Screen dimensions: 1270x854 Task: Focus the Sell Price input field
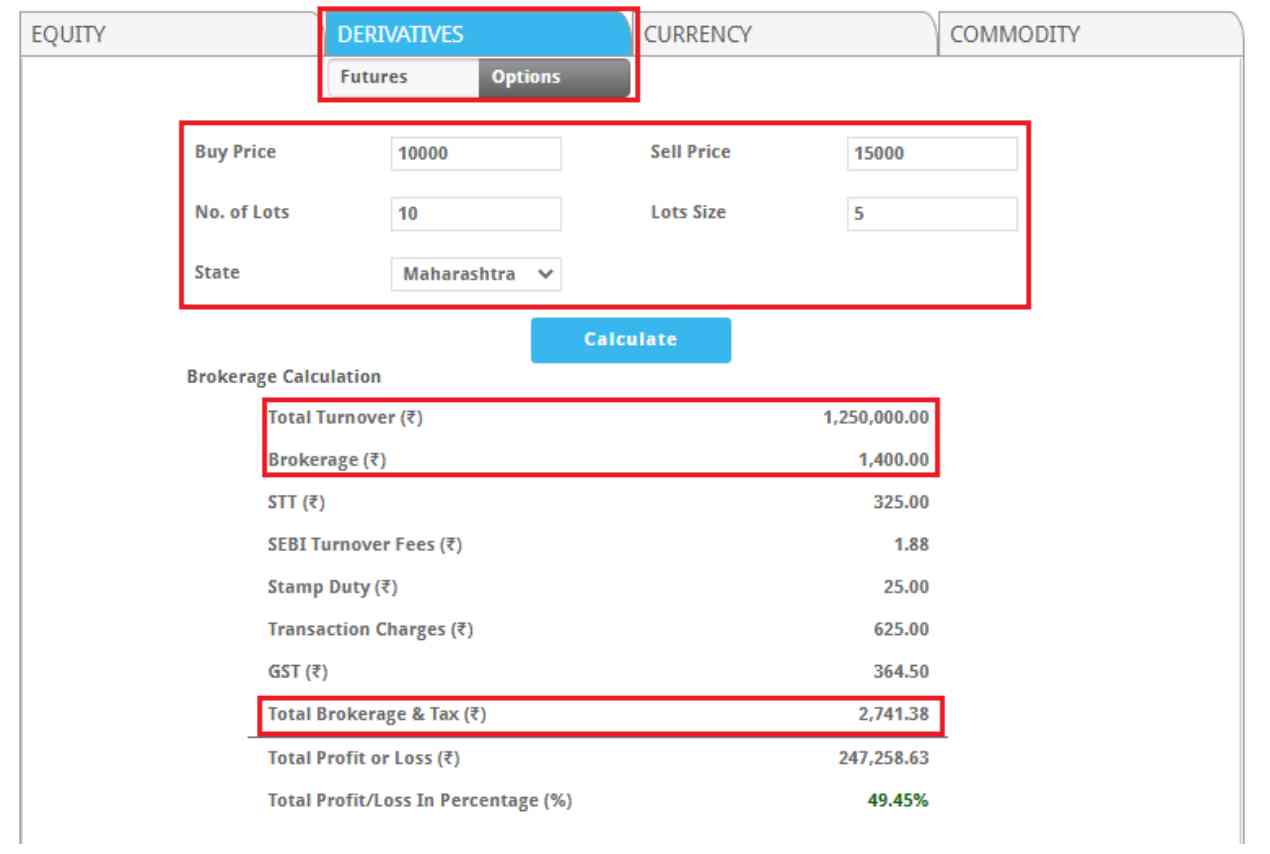tap(931, 155)
